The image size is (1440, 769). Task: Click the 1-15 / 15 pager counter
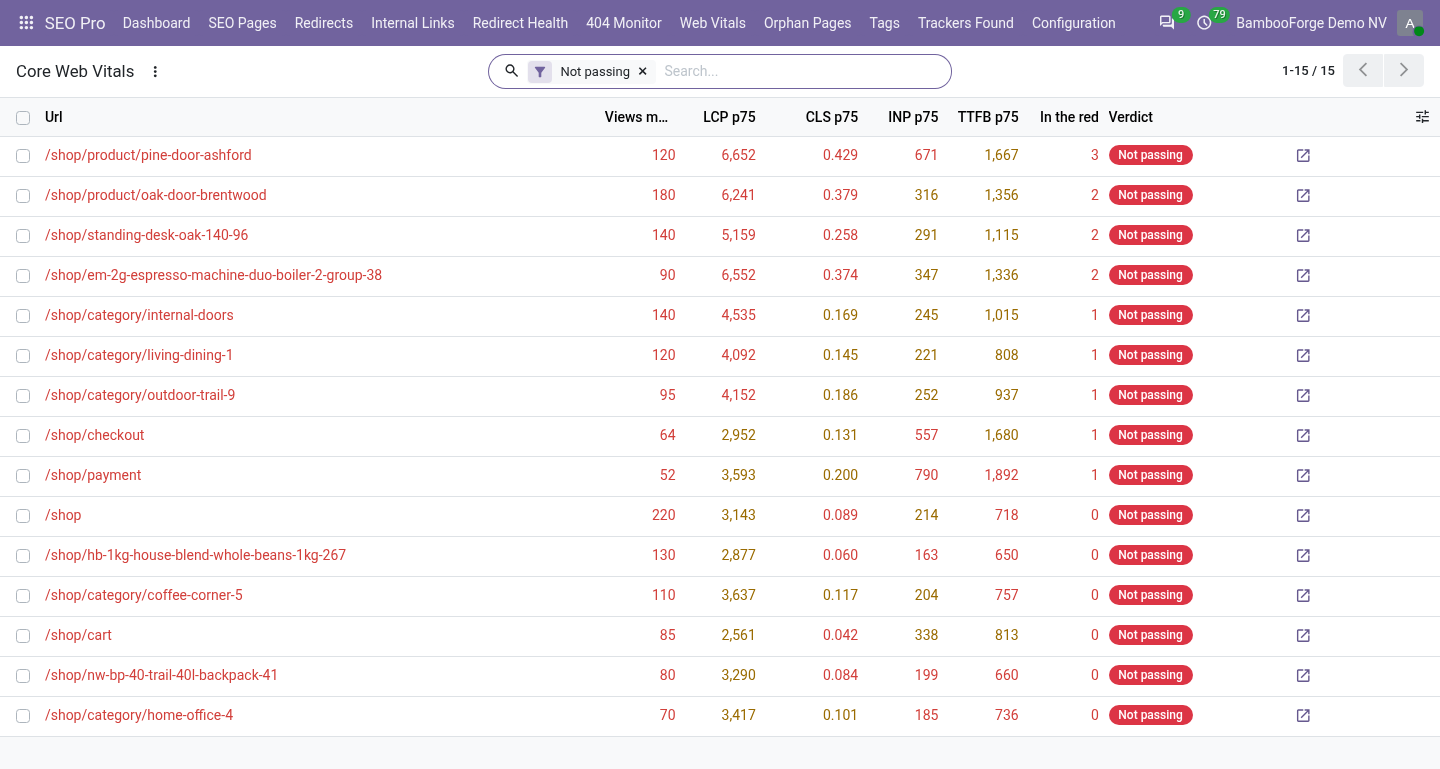point(1308,71)
